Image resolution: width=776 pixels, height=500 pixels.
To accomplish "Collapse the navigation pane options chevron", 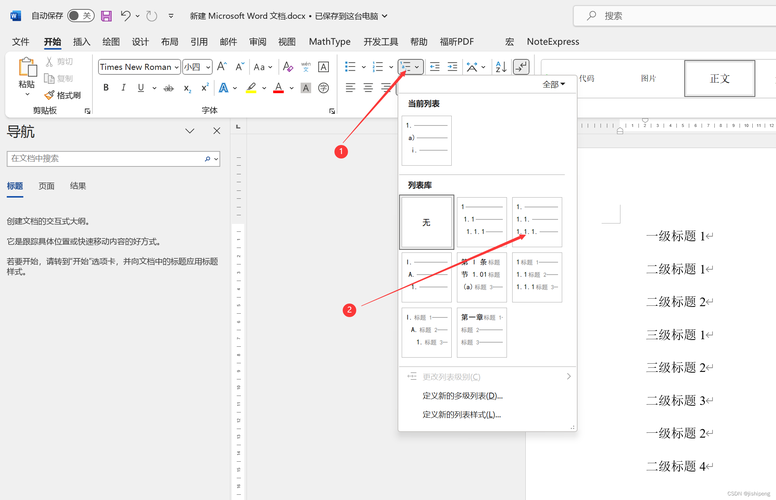I will coord(190,131).
